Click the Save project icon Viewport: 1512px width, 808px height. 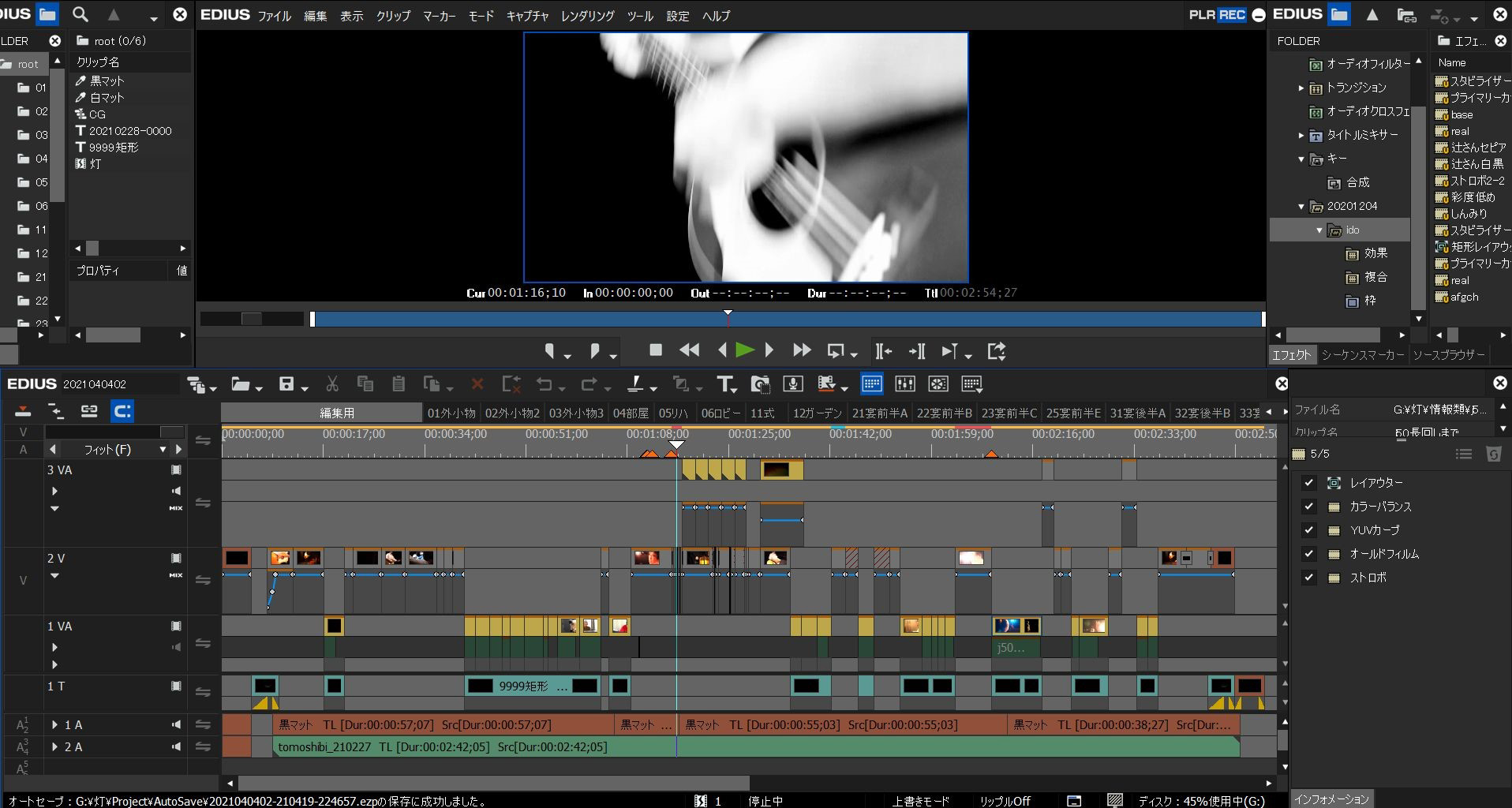point(286,384)
